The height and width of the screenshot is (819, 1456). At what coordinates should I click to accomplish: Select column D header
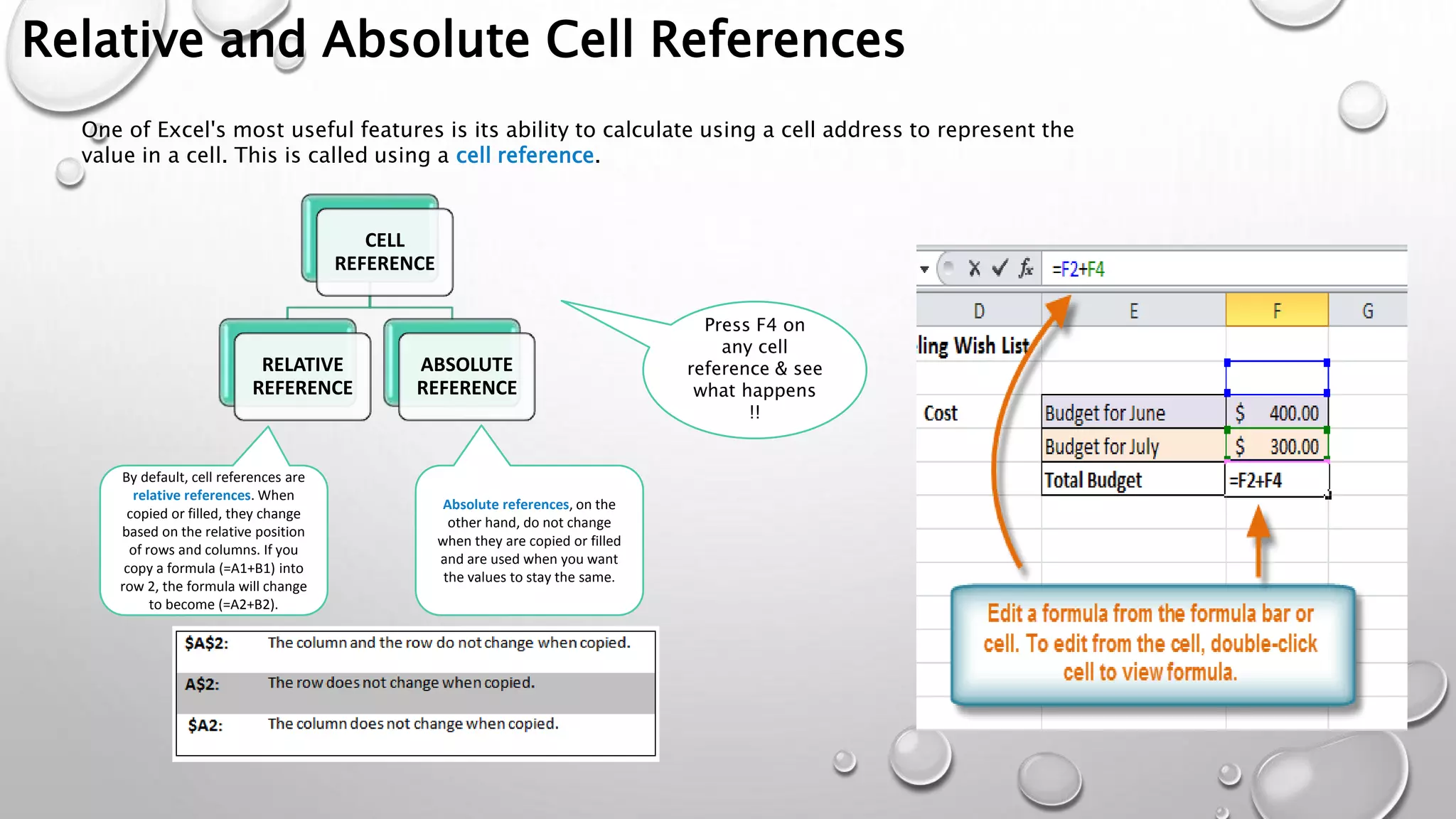[x=979, y=311]
